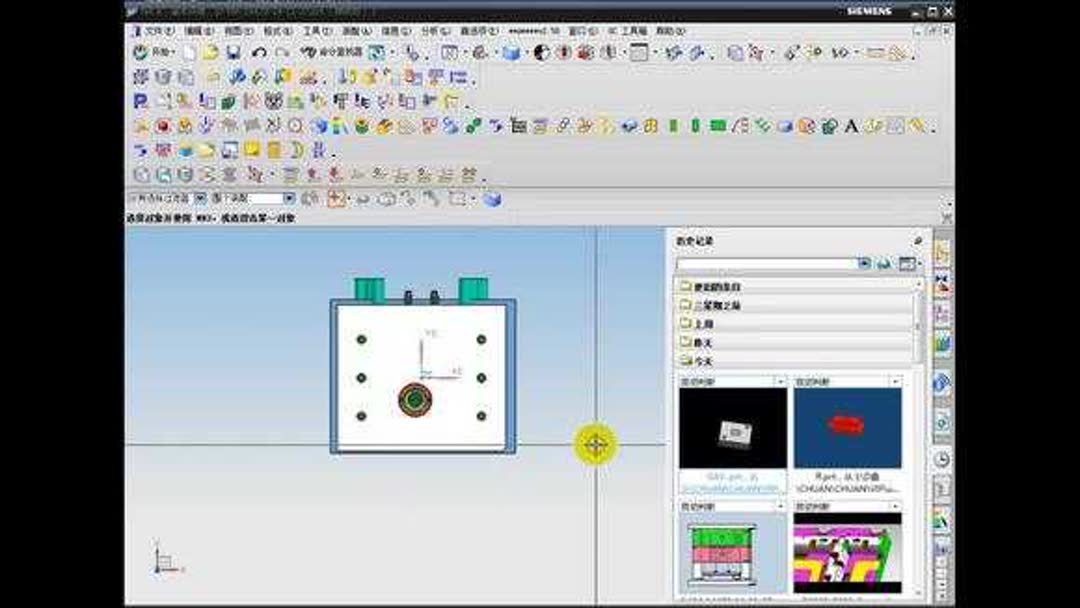1080x608 pixels.
Task: Toggle the preview display mode in History panel
Action: pyautogui.click(x=908, y=263)
